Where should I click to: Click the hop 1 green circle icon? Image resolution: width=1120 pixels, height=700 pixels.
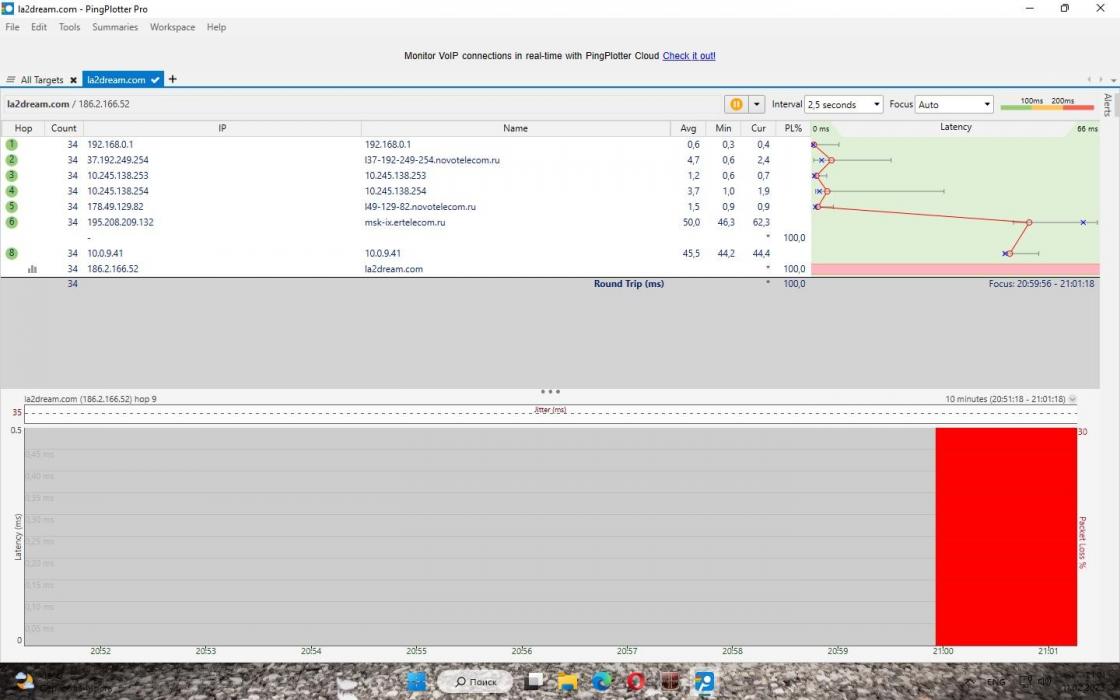pyautogui.click(x=12, y=144)
